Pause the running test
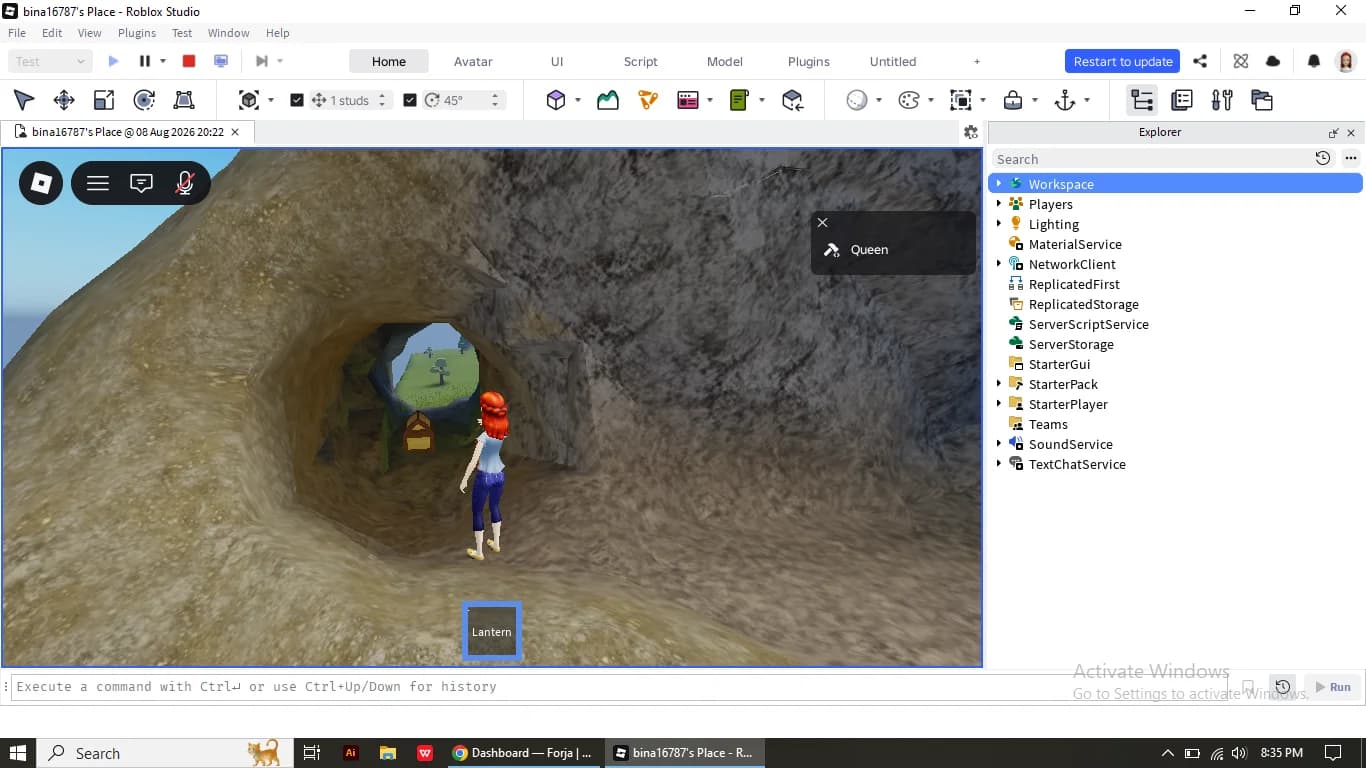 (145, 61)
